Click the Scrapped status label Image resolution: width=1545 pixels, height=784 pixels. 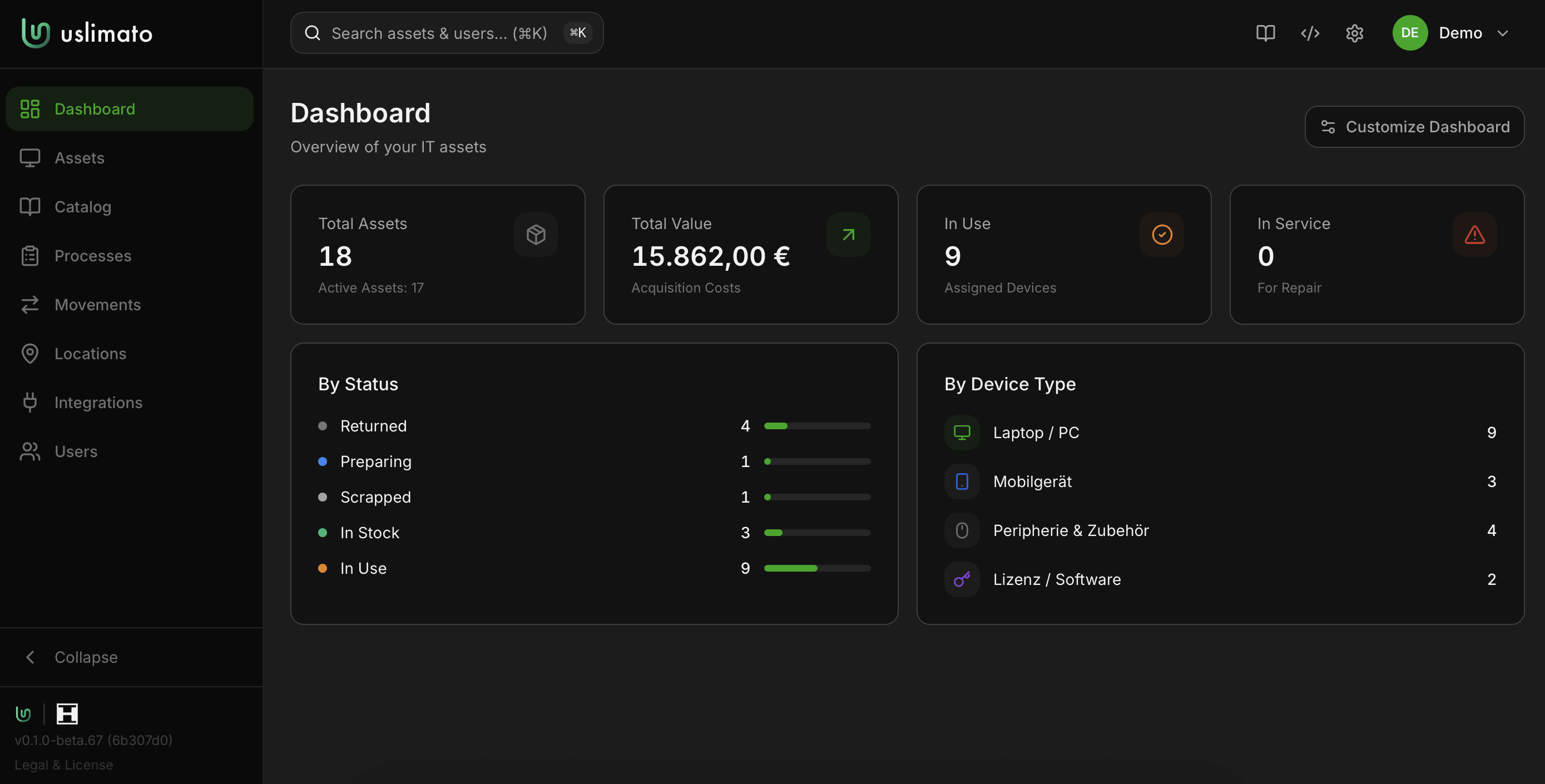[375, 497]
